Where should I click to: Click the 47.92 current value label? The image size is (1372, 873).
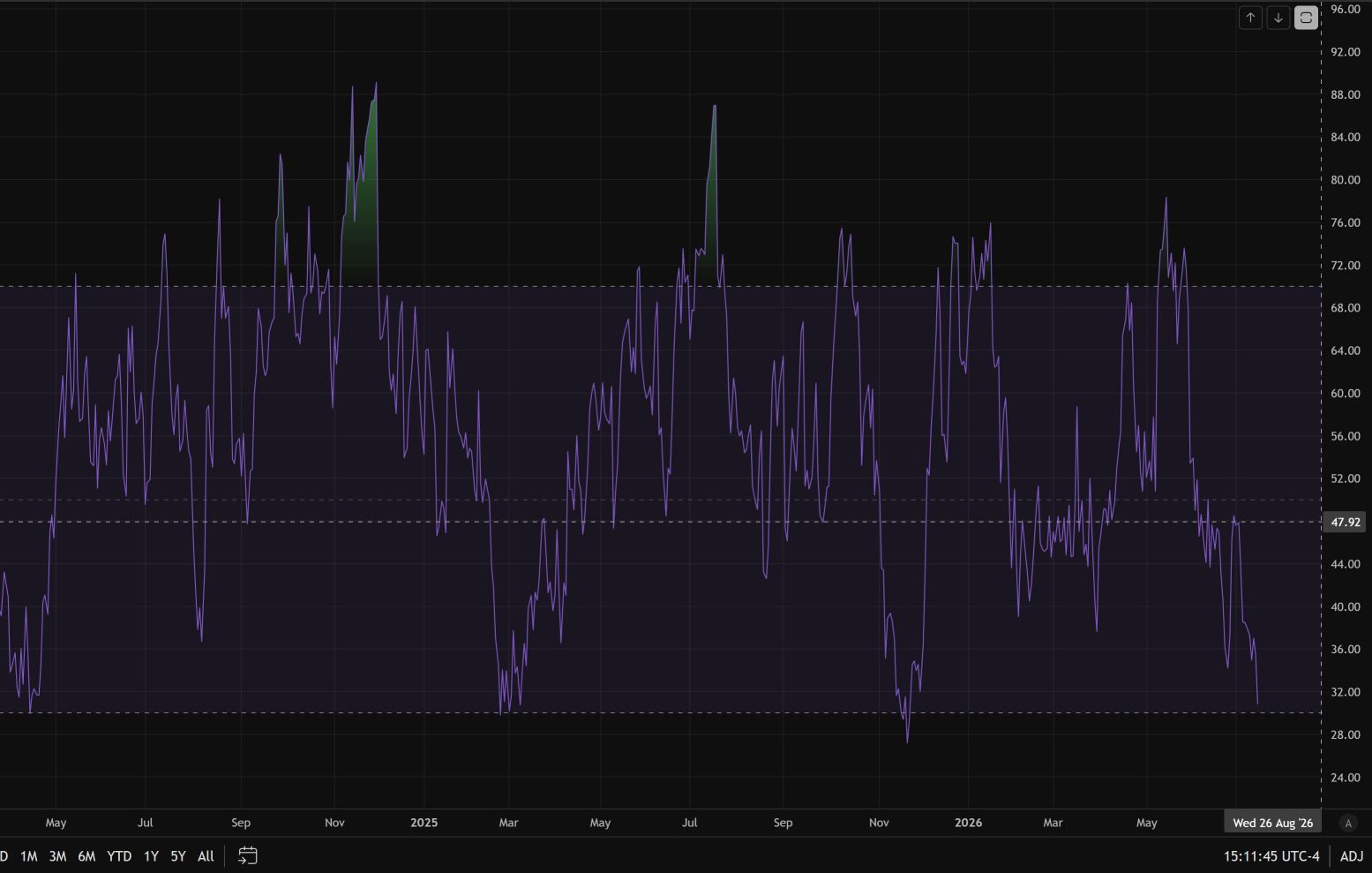click(1345, 522)
